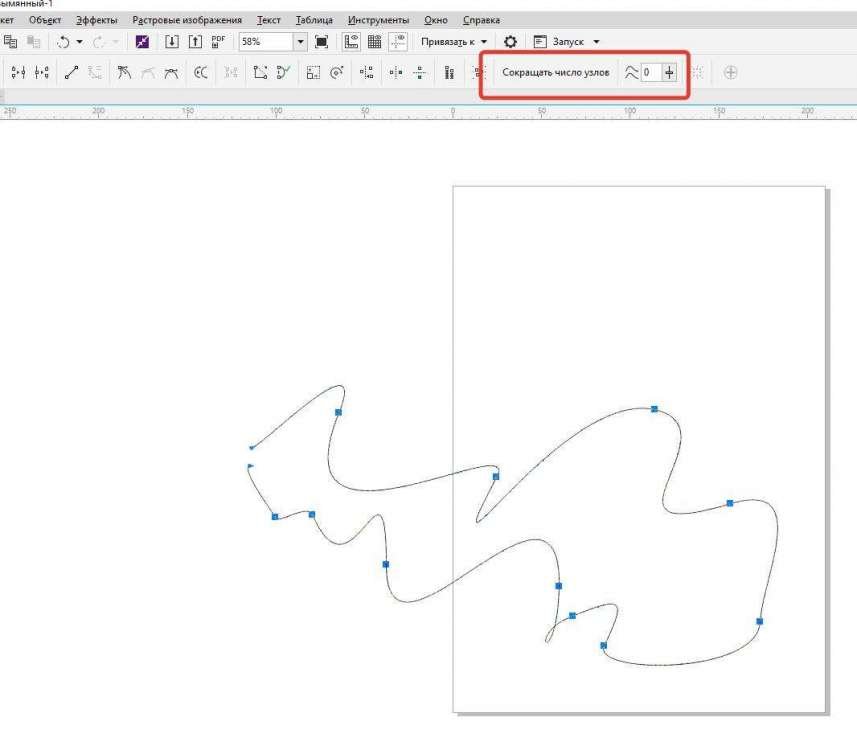Click the convert to line node icon
Screen dimensions: 857x750
(70, 72)
